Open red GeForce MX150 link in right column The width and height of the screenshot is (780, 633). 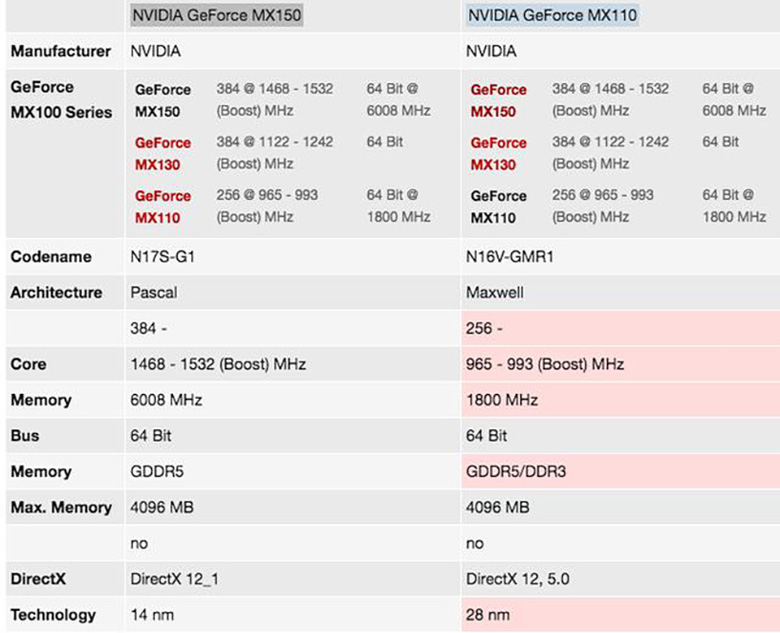click(498, 100)
